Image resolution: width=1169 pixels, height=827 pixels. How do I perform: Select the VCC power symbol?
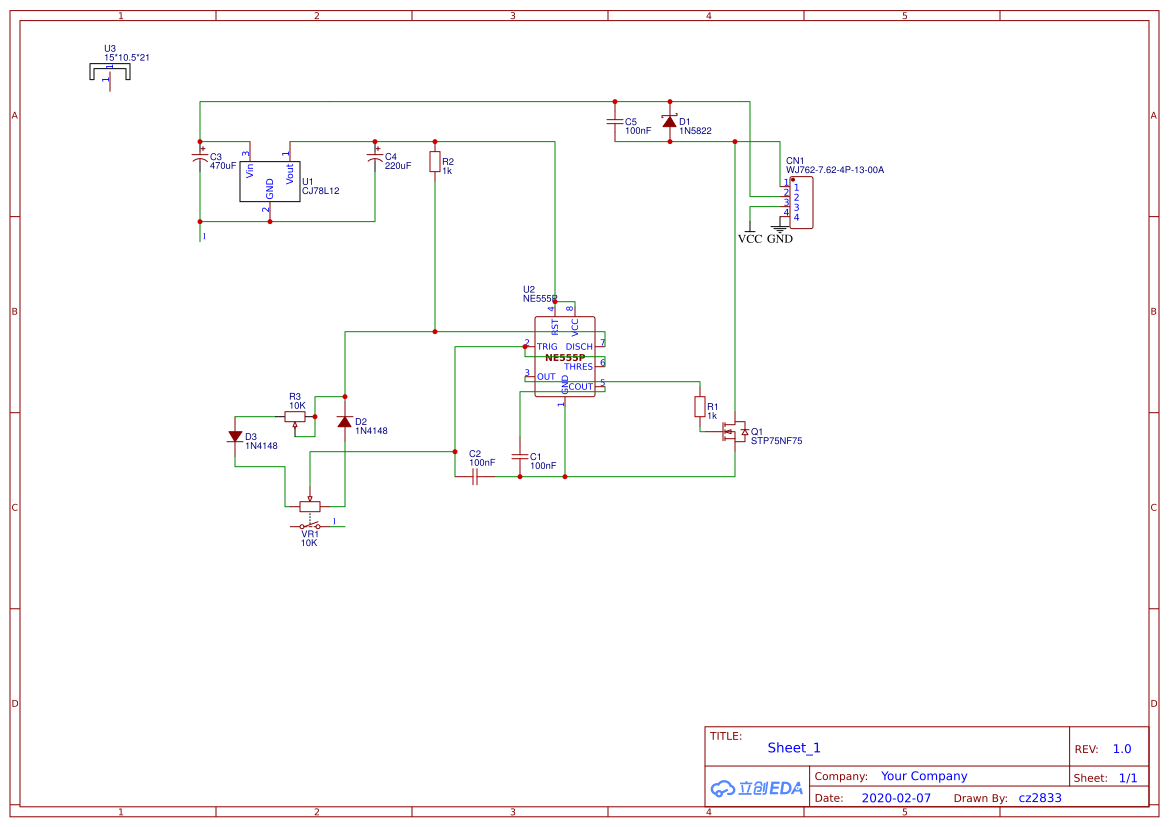[750, 235]
